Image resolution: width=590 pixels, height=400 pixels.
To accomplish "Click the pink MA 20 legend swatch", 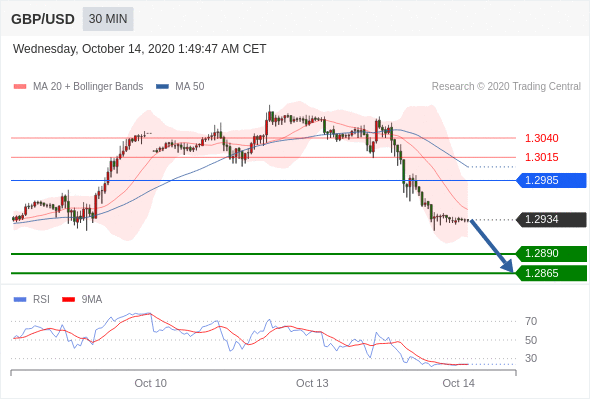I will point(20,87).
